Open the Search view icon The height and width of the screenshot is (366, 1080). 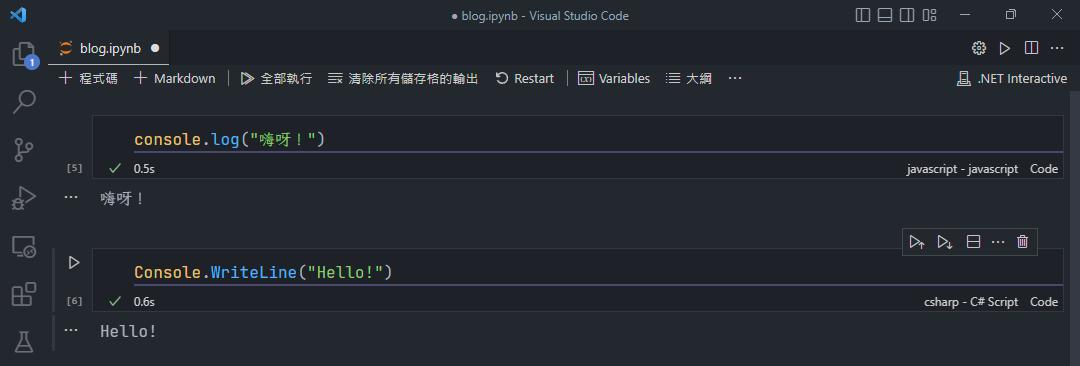click(x=24, y=101)
